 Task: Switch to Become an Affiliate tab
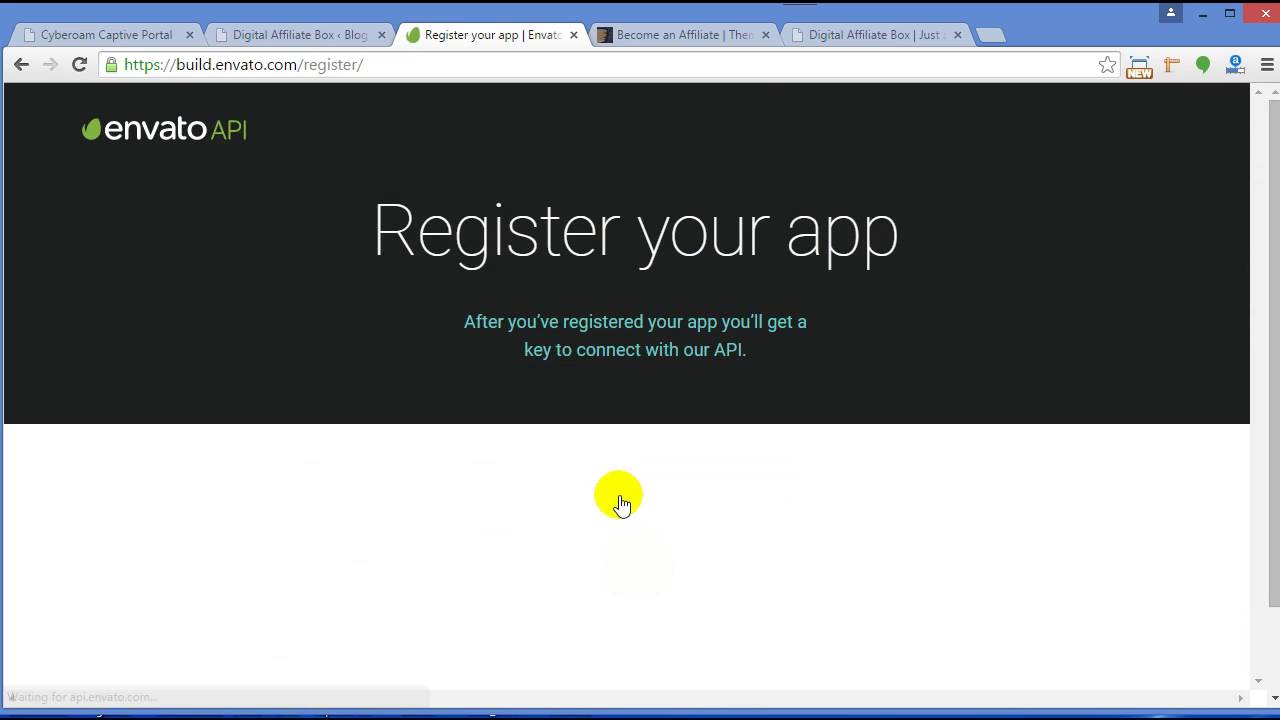tap(684, 35)
